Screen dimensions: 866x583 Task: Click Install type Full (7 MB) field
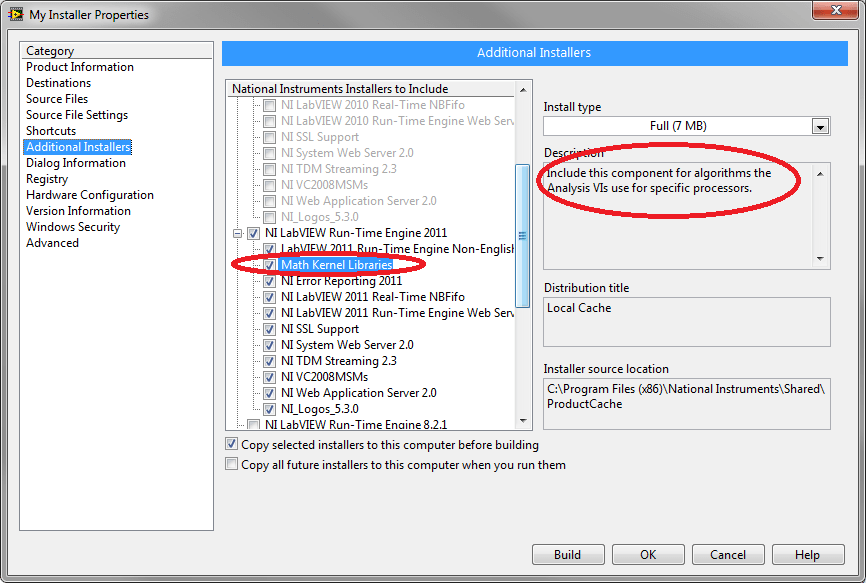click(678, 126)
